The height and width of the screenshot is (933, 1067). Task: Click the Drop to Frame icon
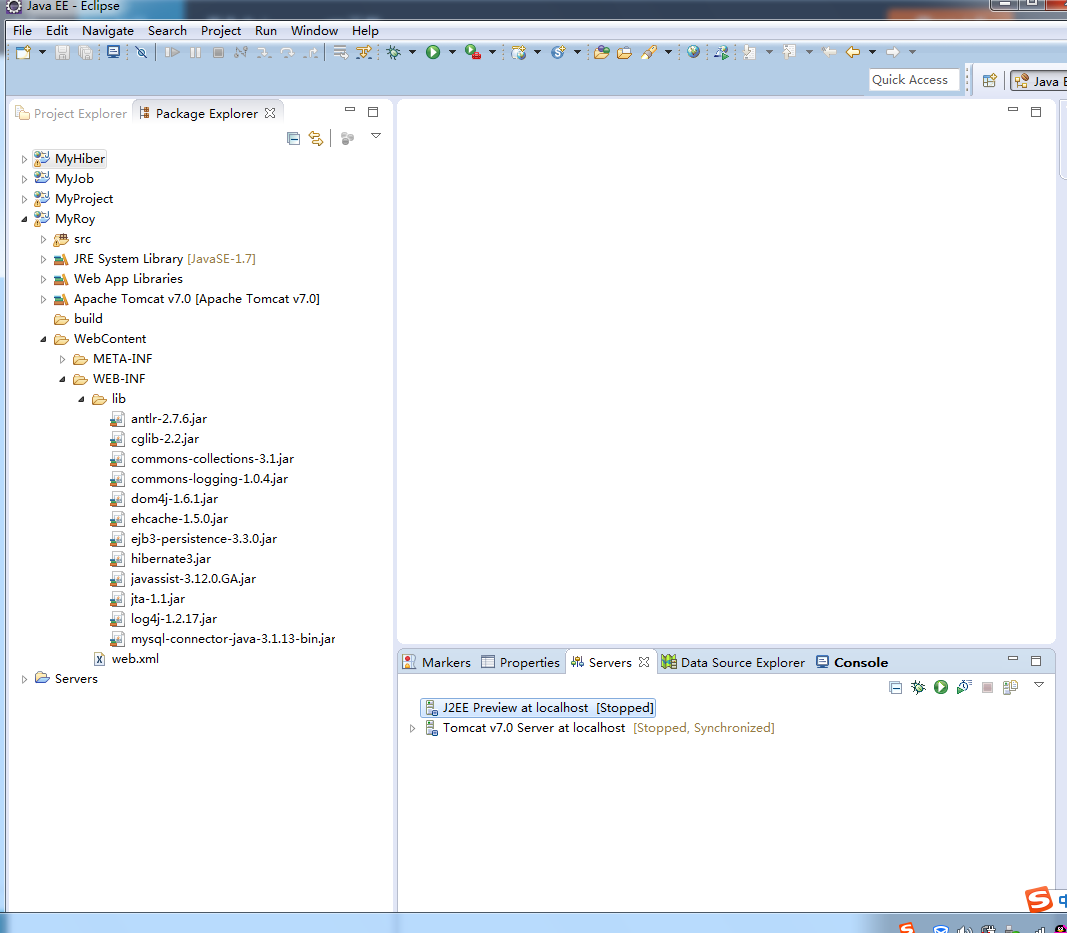pyautogui.click(x=341, y=52)
